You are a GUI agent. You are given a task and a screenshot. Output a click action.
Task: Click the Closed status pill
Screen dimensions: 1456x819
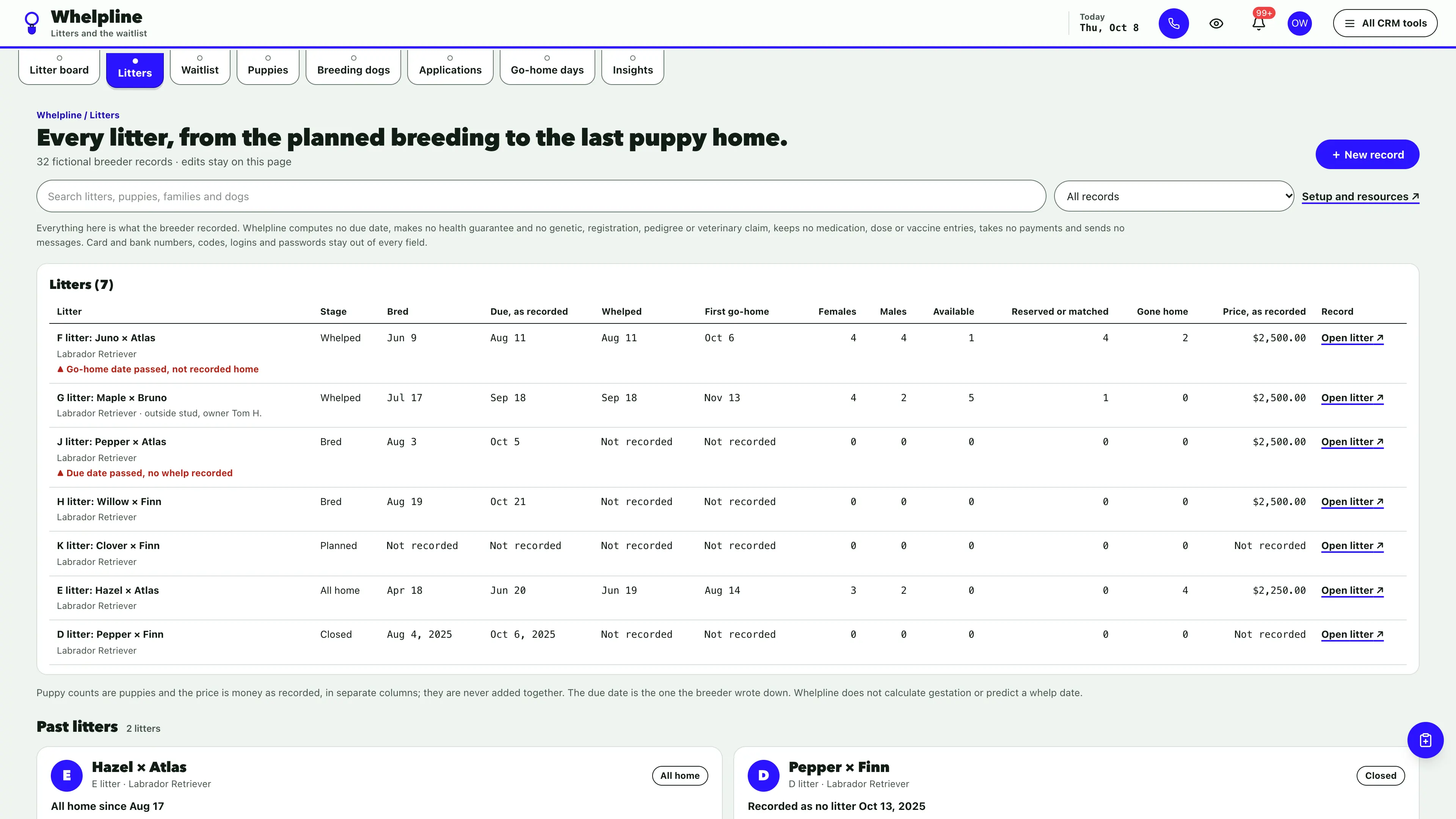(1380, 775)
